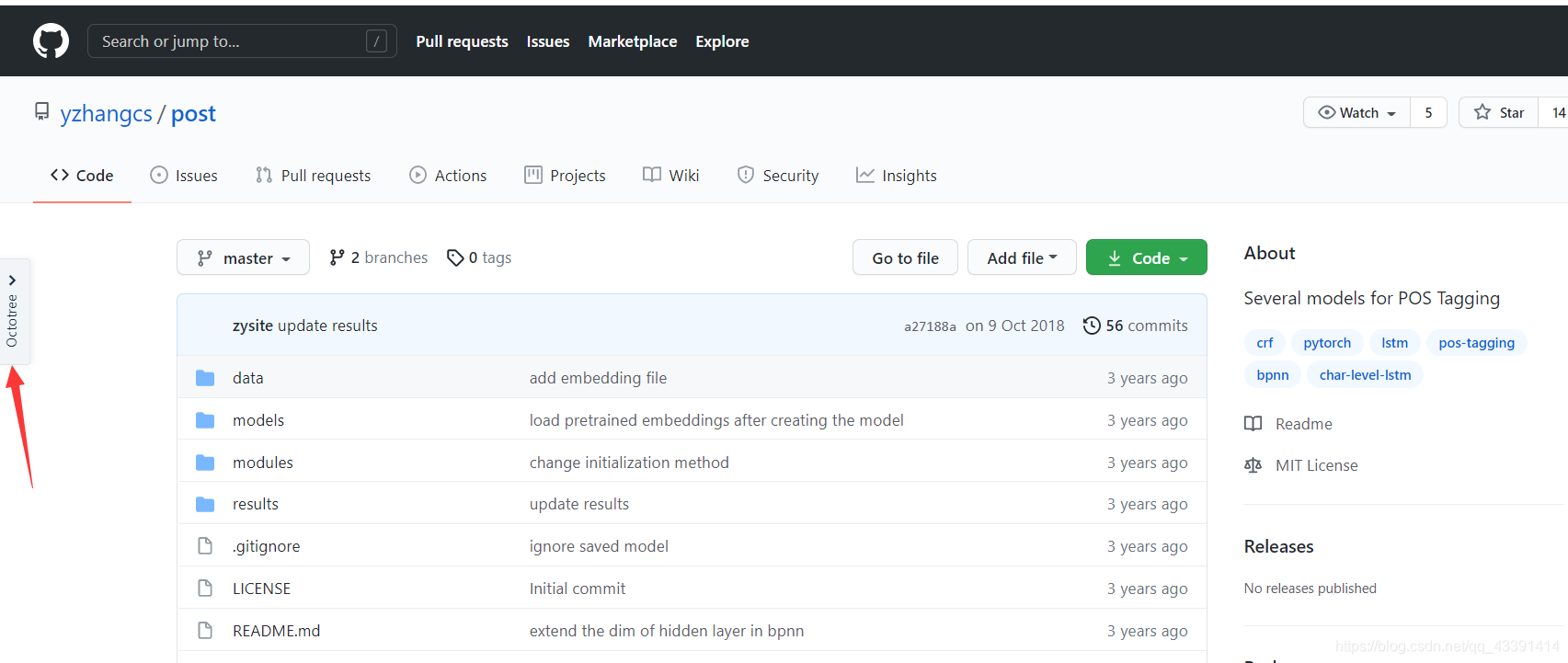1568x663 pixels.
Task: Click the GitHub Octocat logo
Action: (51, 41)
